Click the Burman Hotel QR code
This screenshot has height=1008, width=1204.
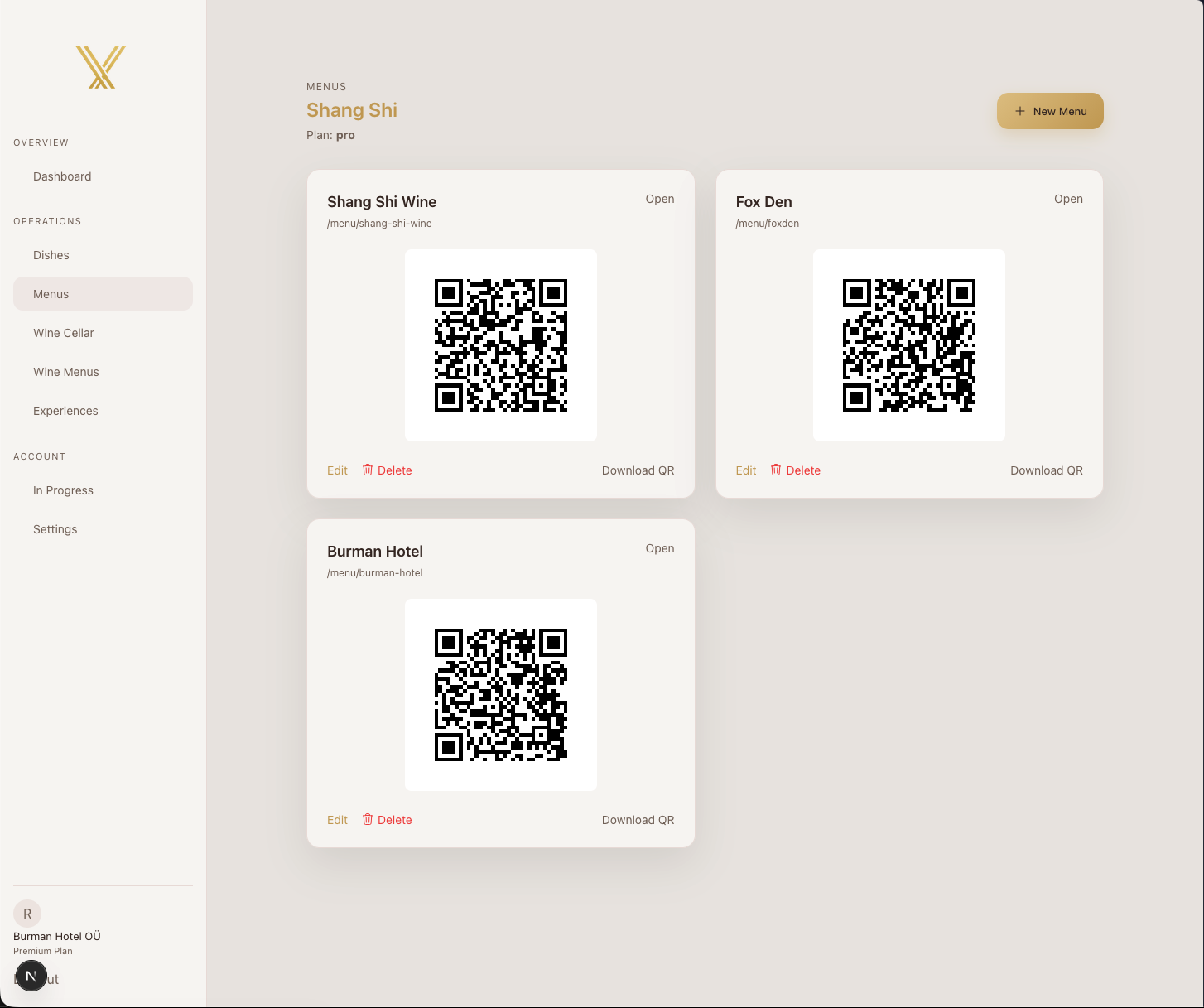point(501,695)
